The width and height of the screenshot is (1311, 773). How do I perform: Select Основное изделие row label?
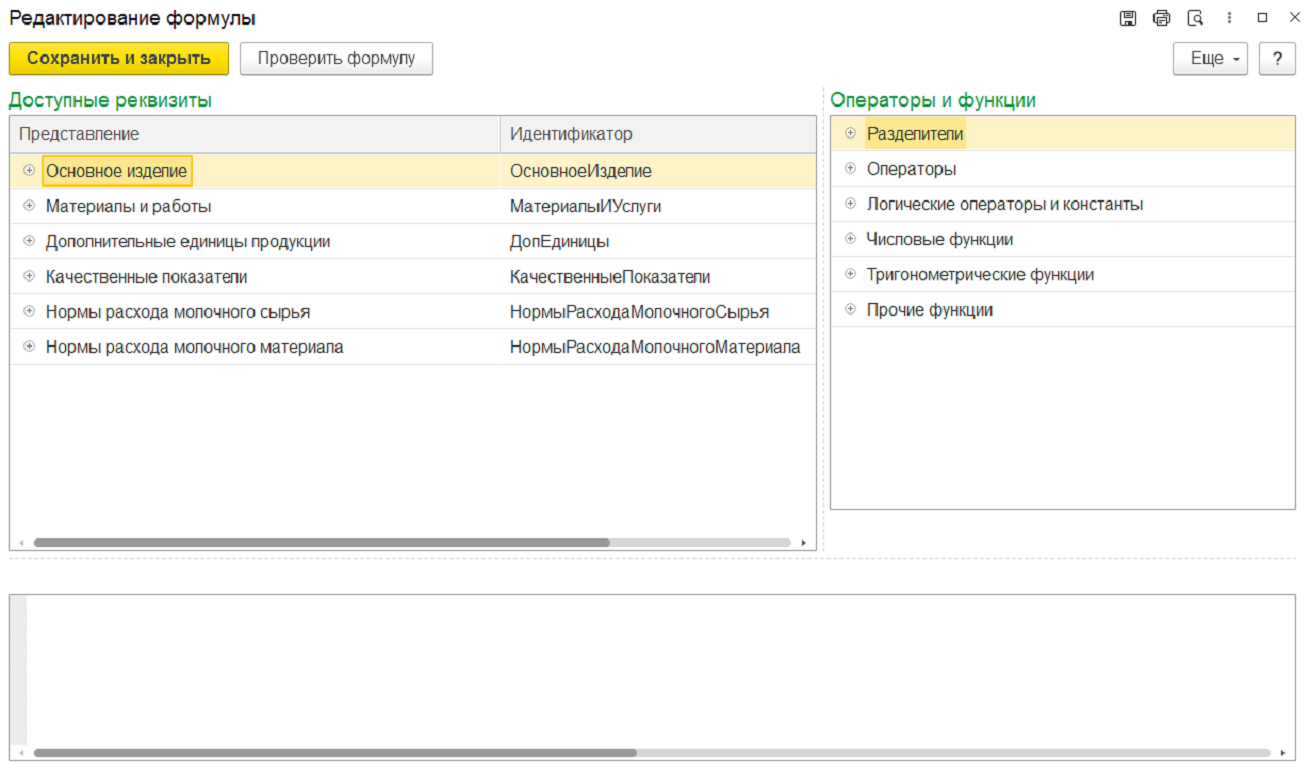coord(117,171)
